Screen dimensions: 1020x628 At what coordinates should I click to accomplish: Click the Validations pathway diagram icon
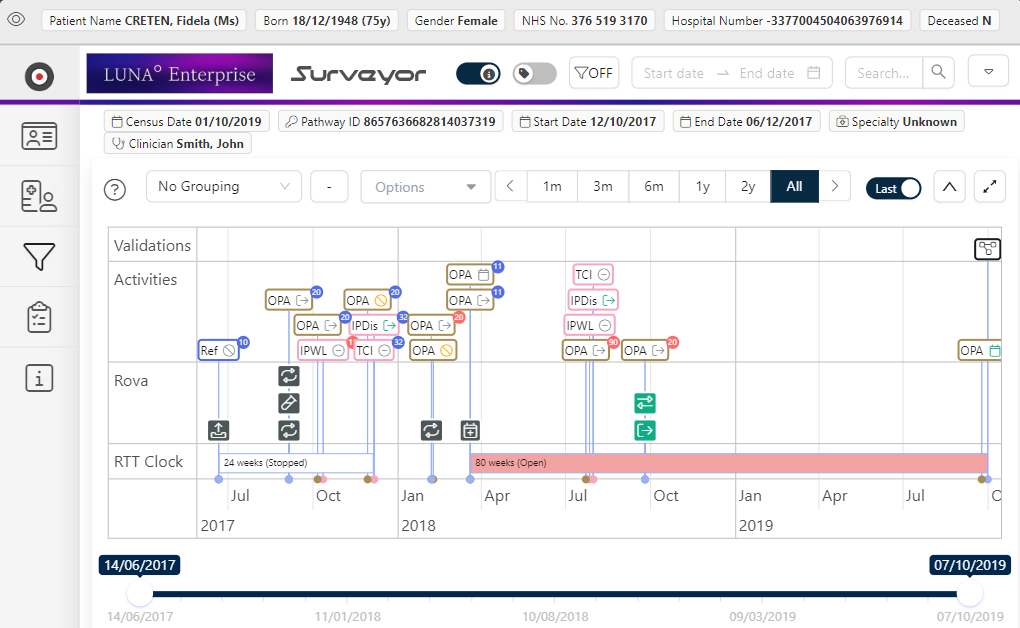[x=987, y=249]
